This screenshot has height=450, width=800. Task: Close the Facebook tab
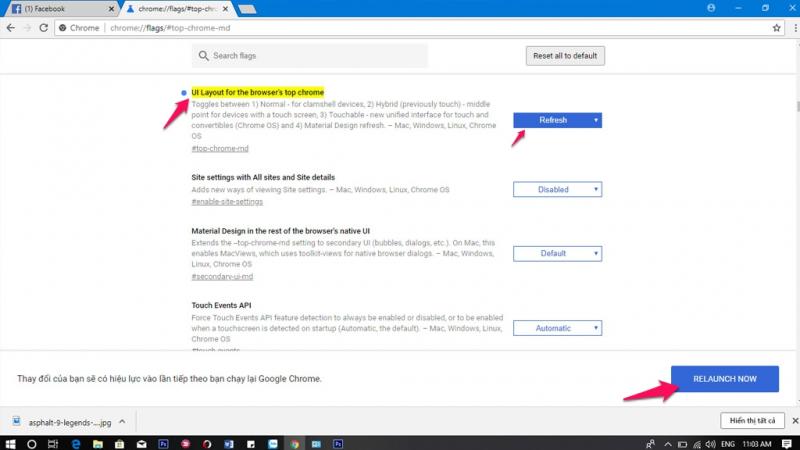[104, 9]
